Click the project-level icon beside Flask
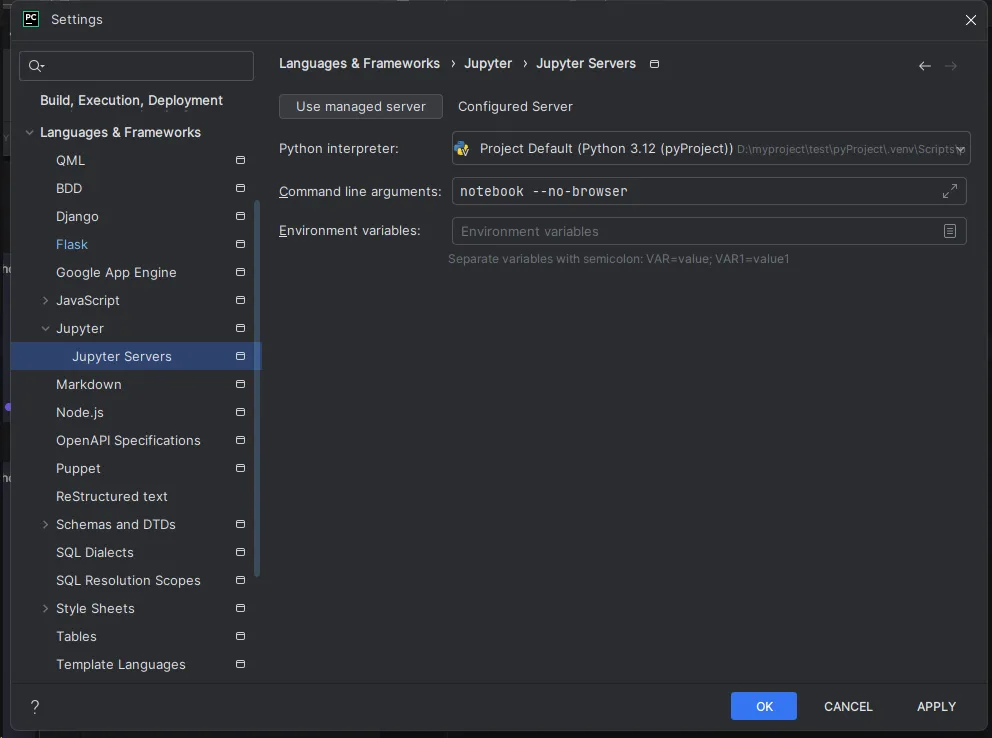 240,244
